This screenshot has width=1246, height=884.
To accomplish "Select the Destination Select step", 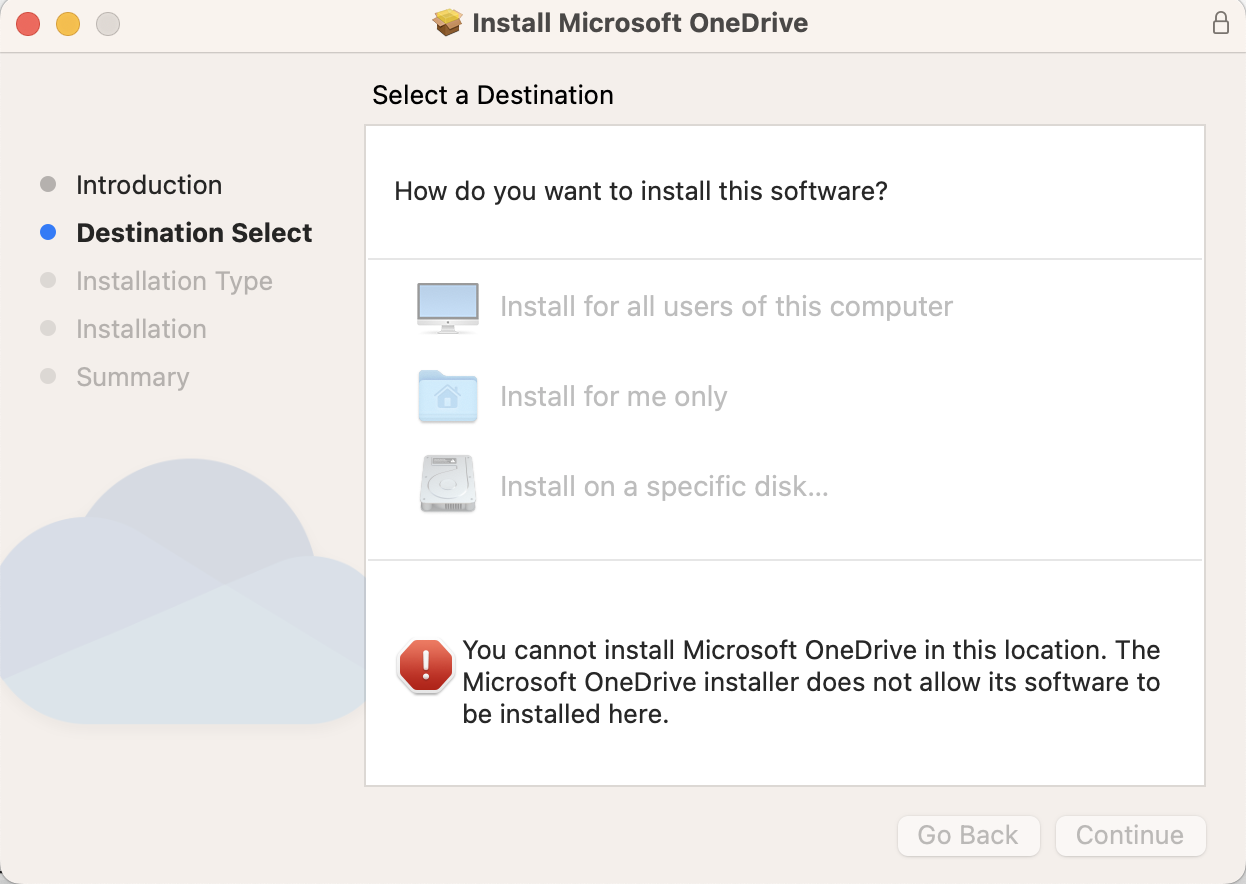I will [x=194, y=233].
